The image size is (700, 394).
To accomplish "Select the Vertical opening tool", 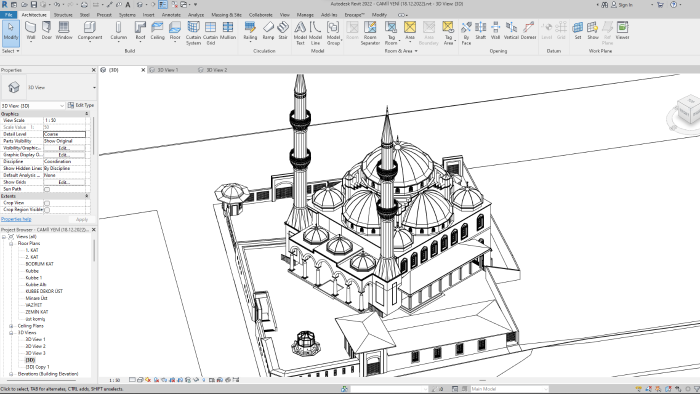I will click(511, 31).
